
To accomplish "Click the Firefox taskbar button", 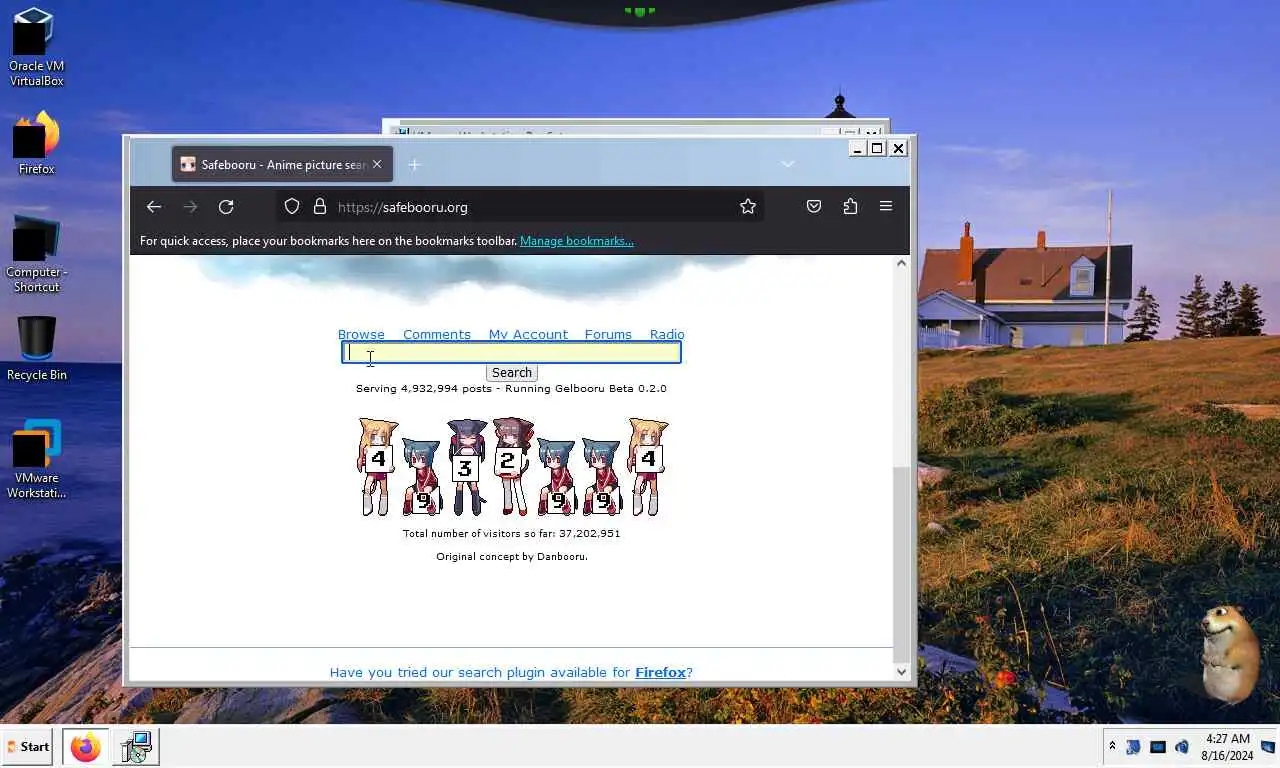I will [86, 747].
